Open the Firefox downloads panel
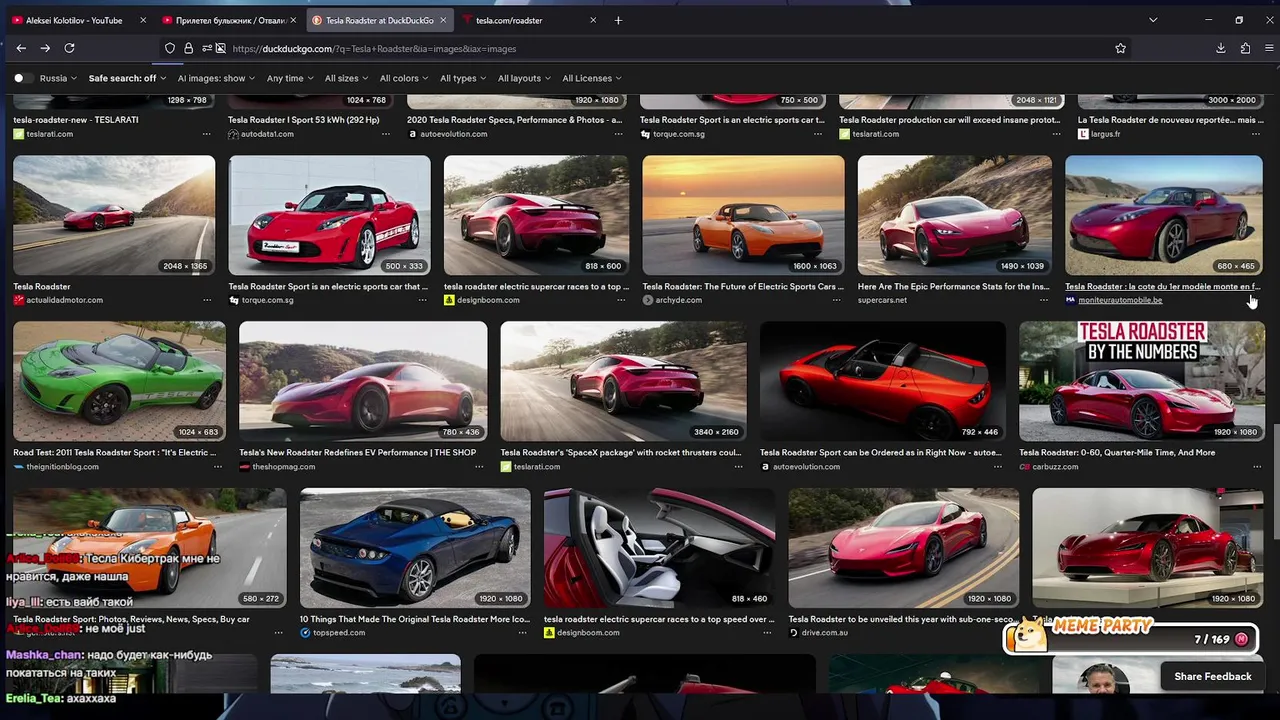Screen dimensions: 1280x720 (1221, 48)
